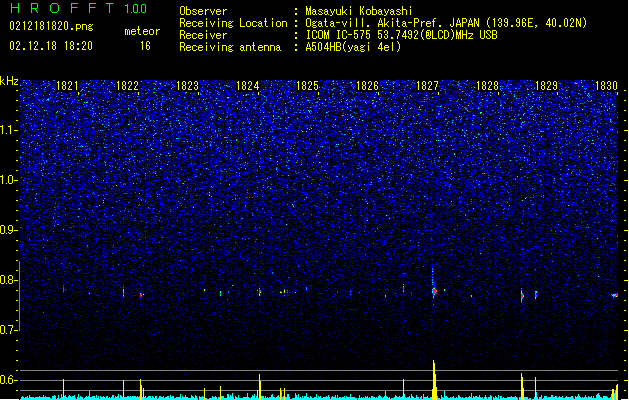Click the 1825 time marker

click(307, 86)
